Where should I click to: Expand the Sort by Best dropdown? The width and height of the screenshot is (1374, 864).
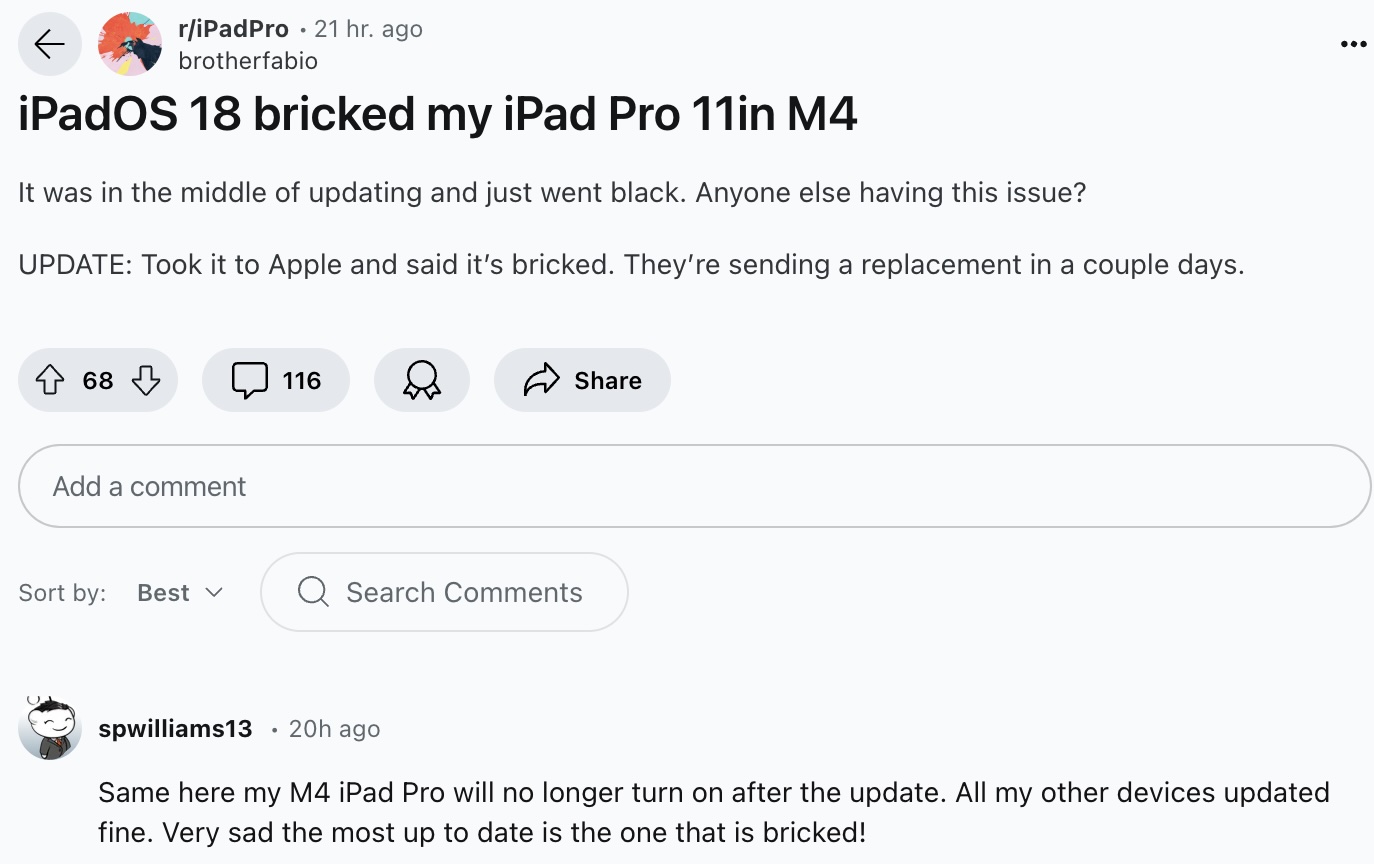point(180,593)
